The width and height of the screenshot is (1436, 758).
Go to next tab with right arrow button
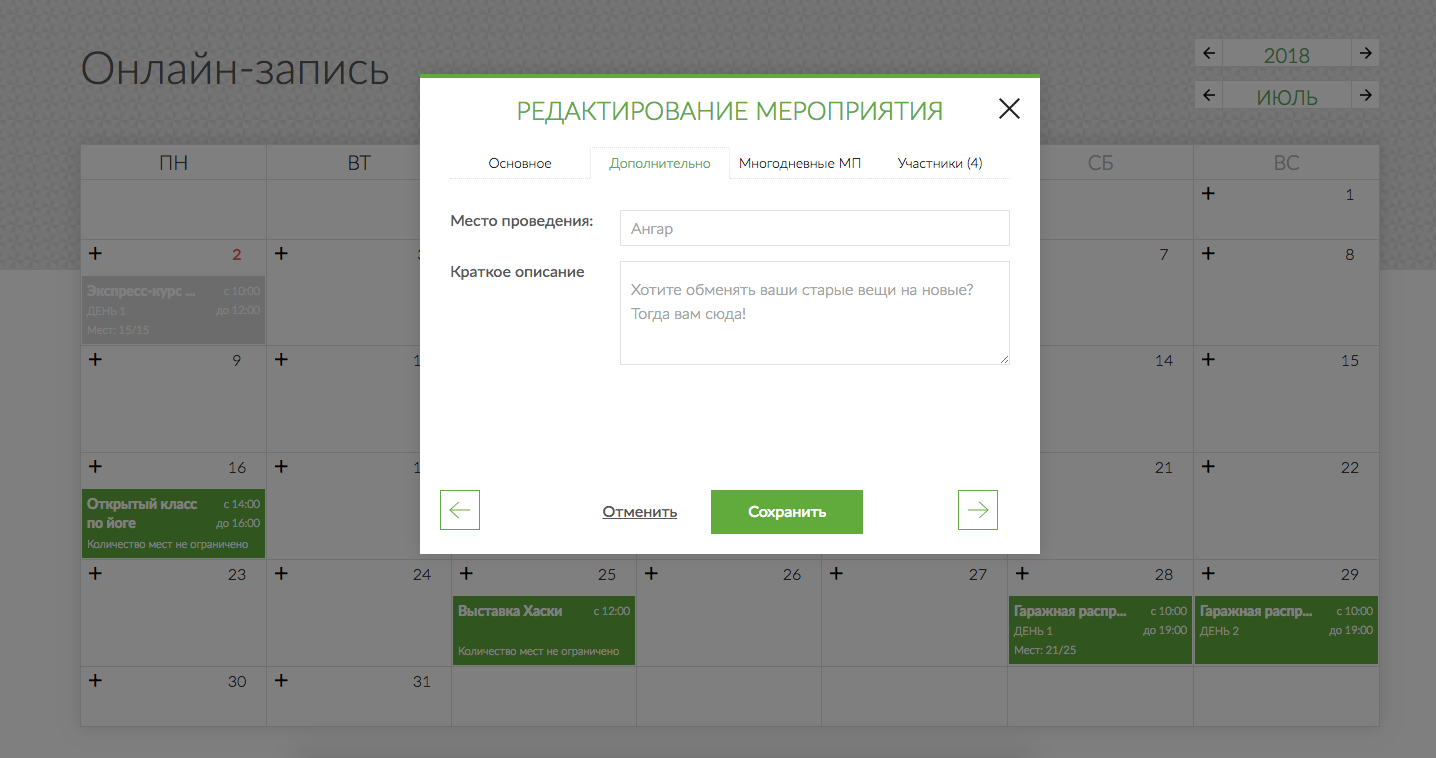977,510
